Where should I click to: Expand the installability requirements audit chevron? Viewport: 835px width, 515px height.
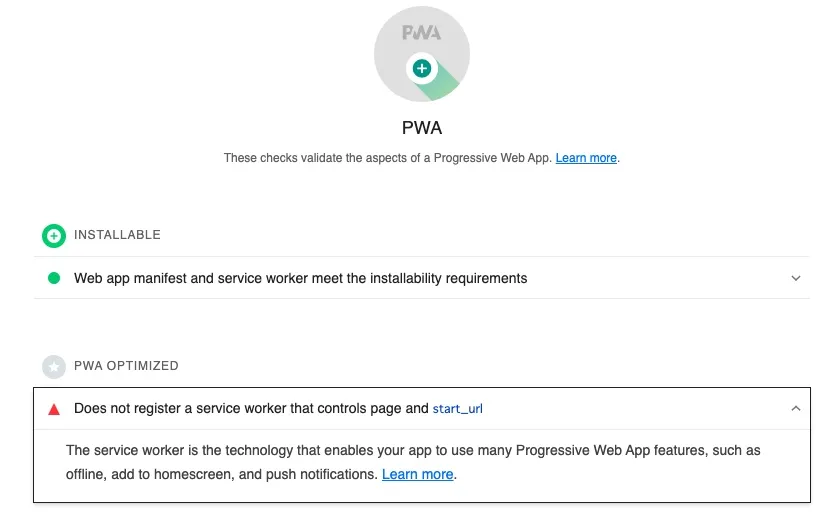click(796, 278)
